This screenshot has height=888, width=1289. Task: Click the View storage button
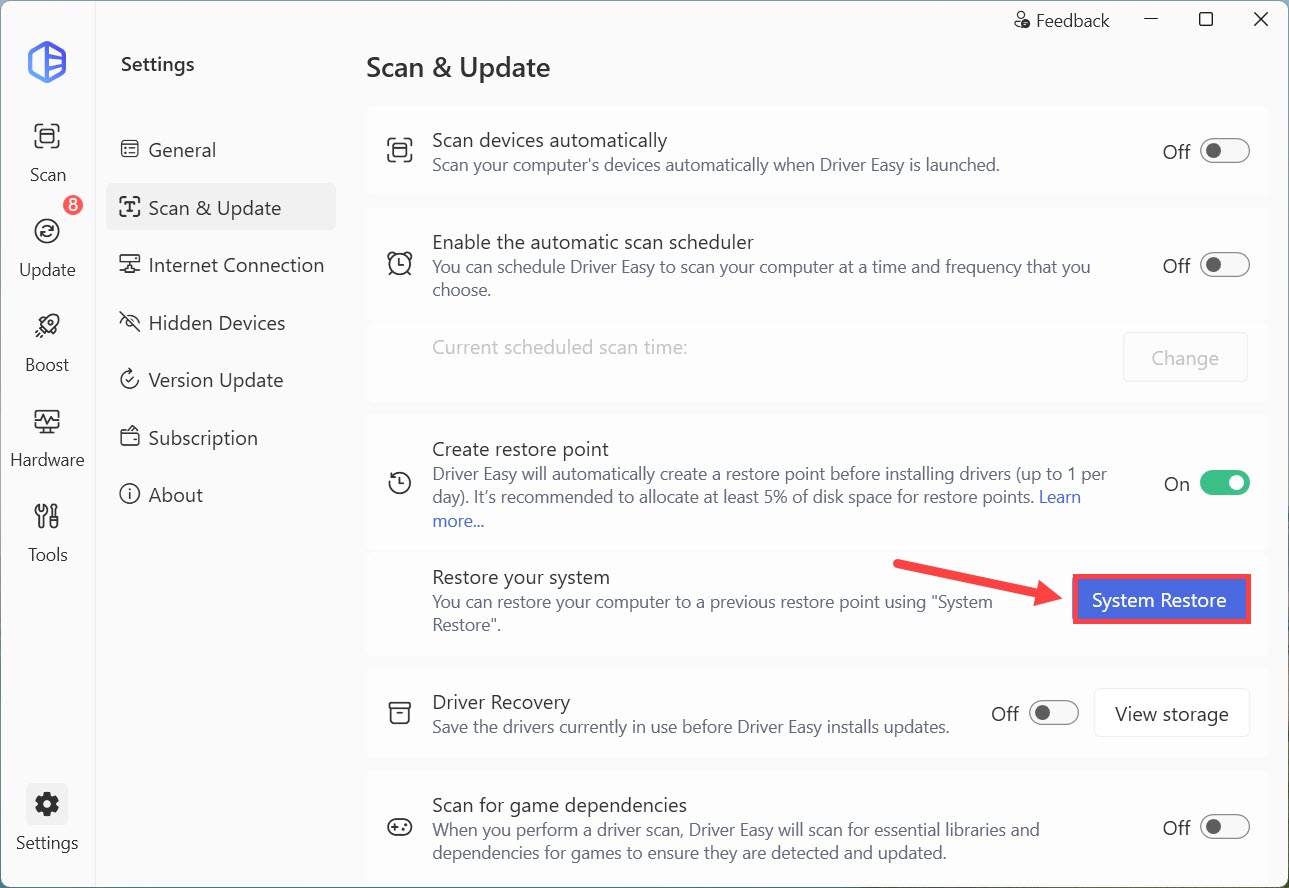click(1172, 713)
